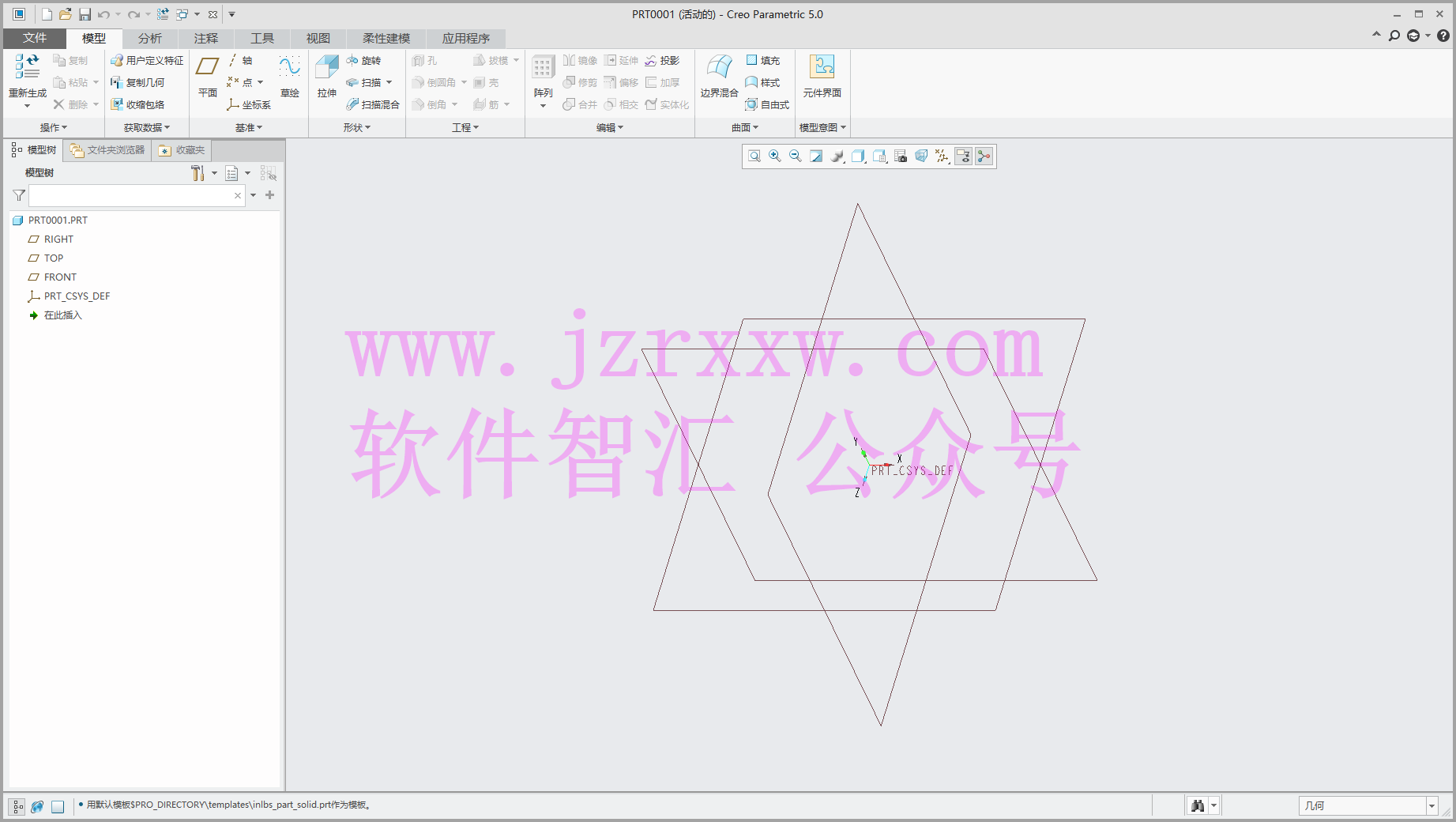Expand the 获取数据 group dropdown
This screenshot has height=822, width=1456.
tap(147, 127)
